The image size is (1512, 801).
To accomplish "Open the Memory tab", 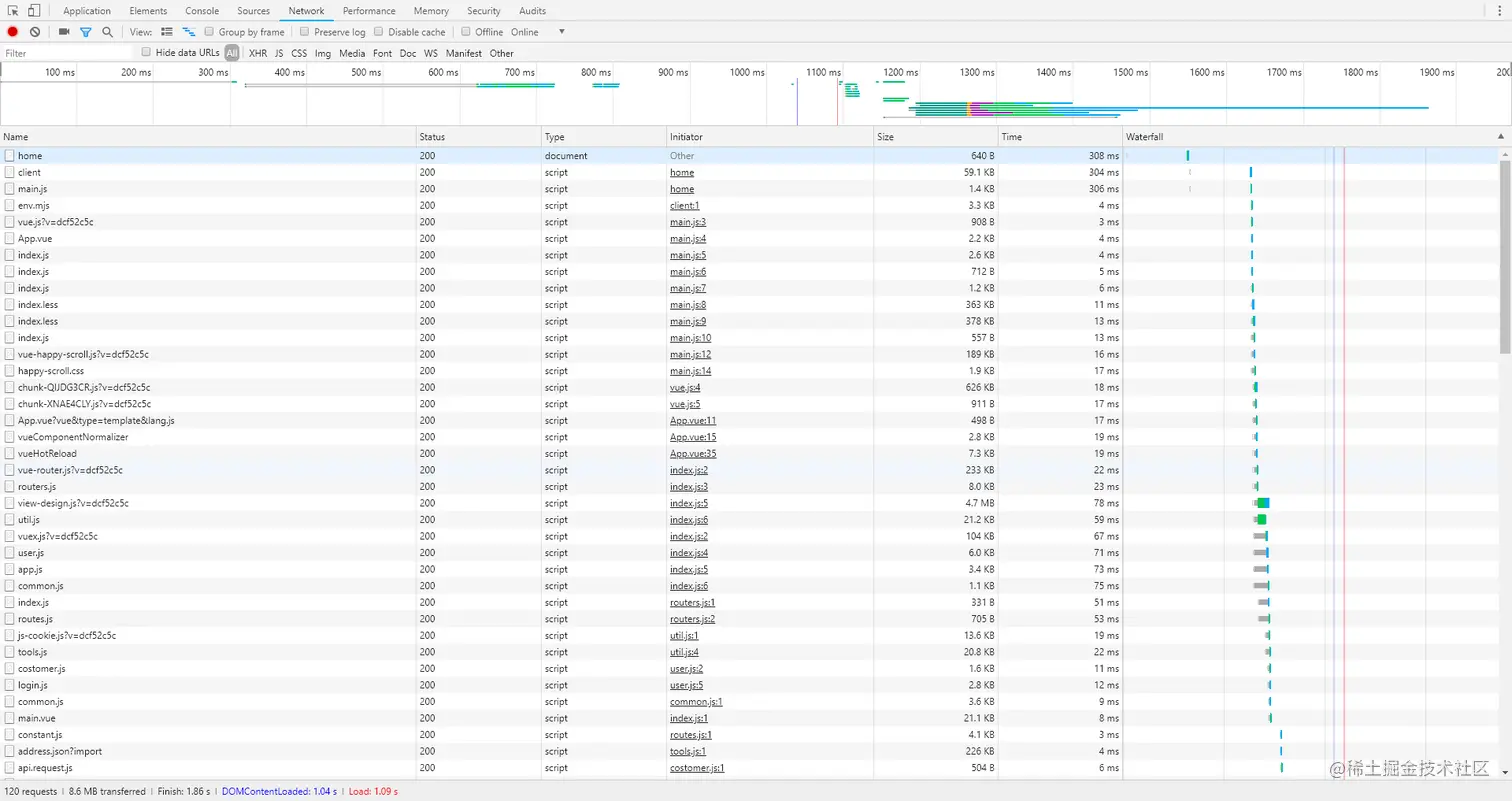I will click(x=431, y=11).
